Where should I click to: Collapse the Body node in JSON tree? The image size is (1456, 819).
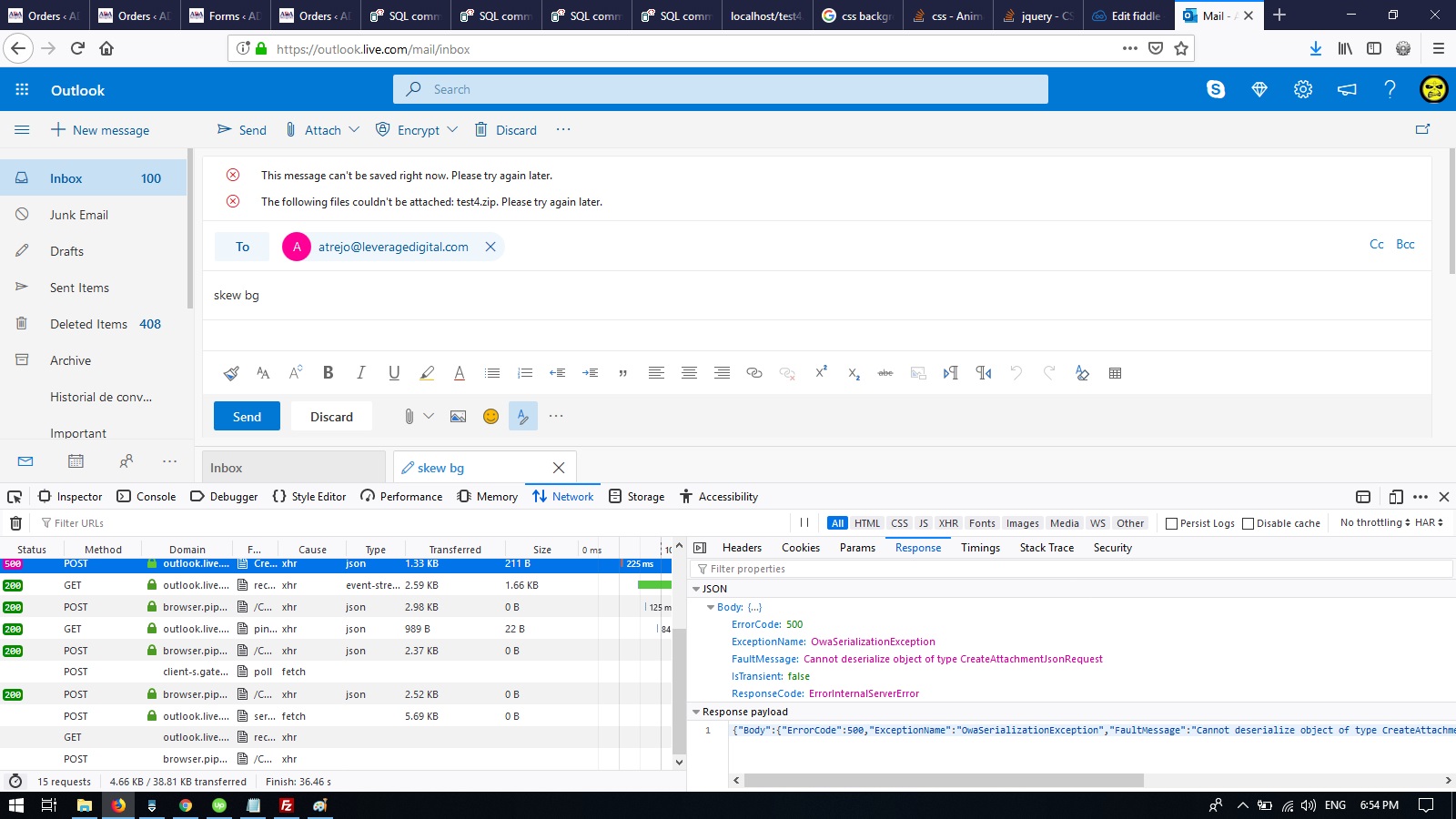pyautogui.click(x=711, y=607)
